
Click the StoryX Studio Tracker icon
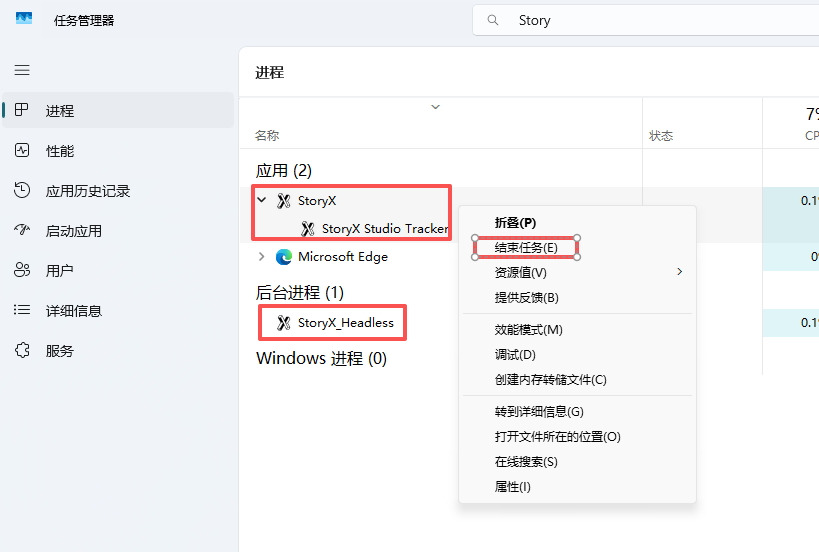[x=308, y=229]
